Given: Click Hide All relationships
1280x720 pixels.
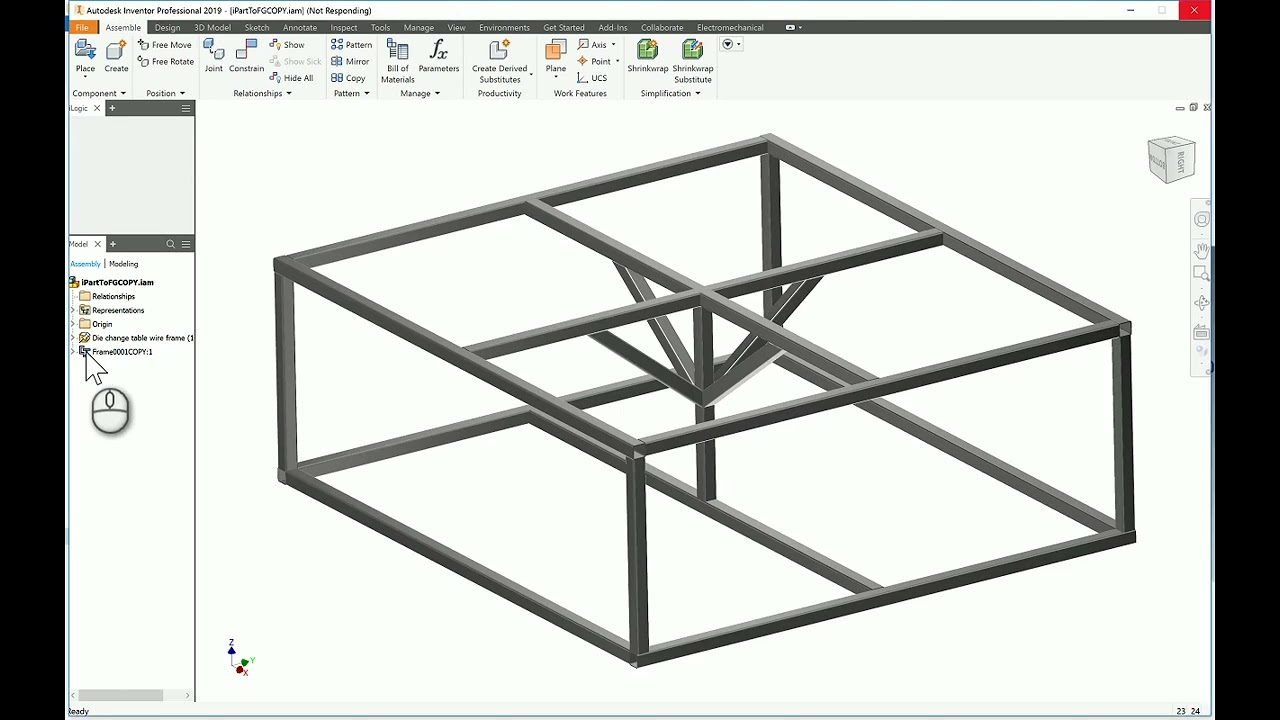Looking at the screenshot, I should click(x=291, y=78).
